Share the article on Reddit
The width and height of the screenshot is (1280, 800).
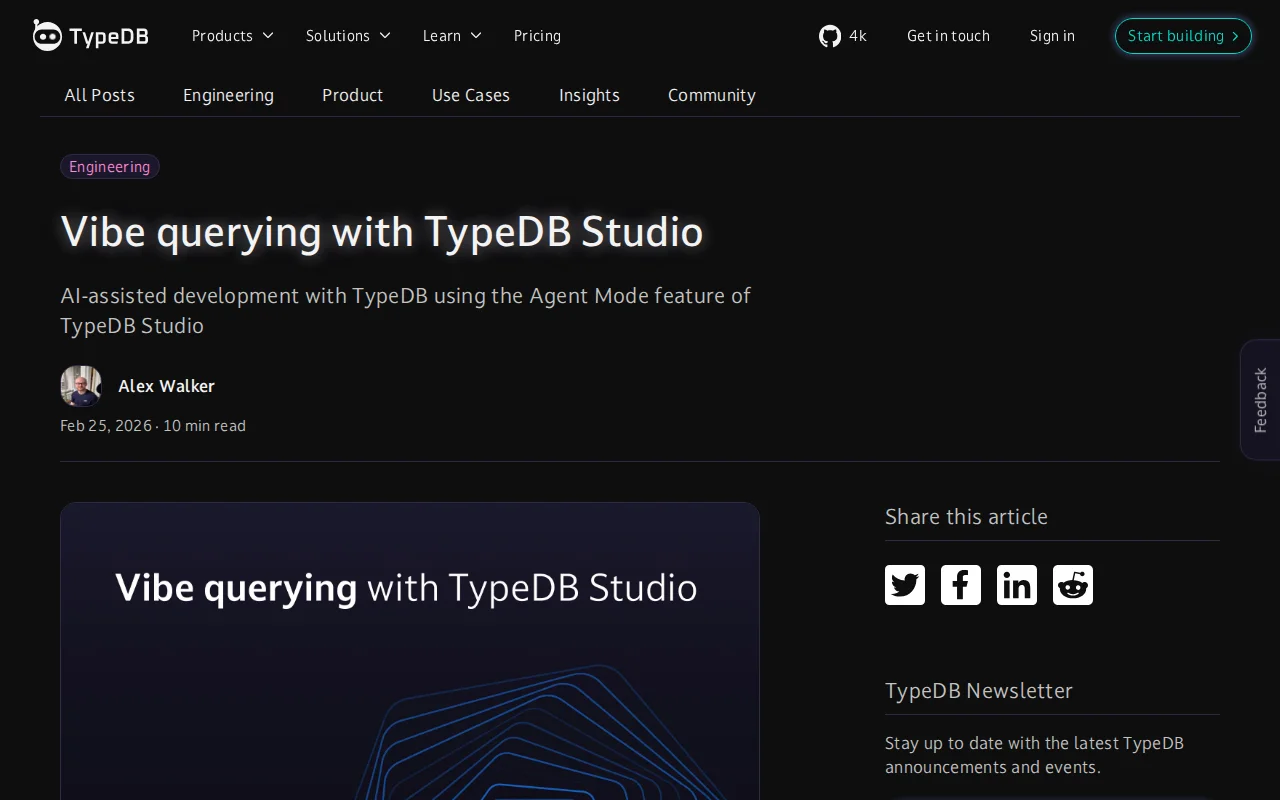point(1073,585)
